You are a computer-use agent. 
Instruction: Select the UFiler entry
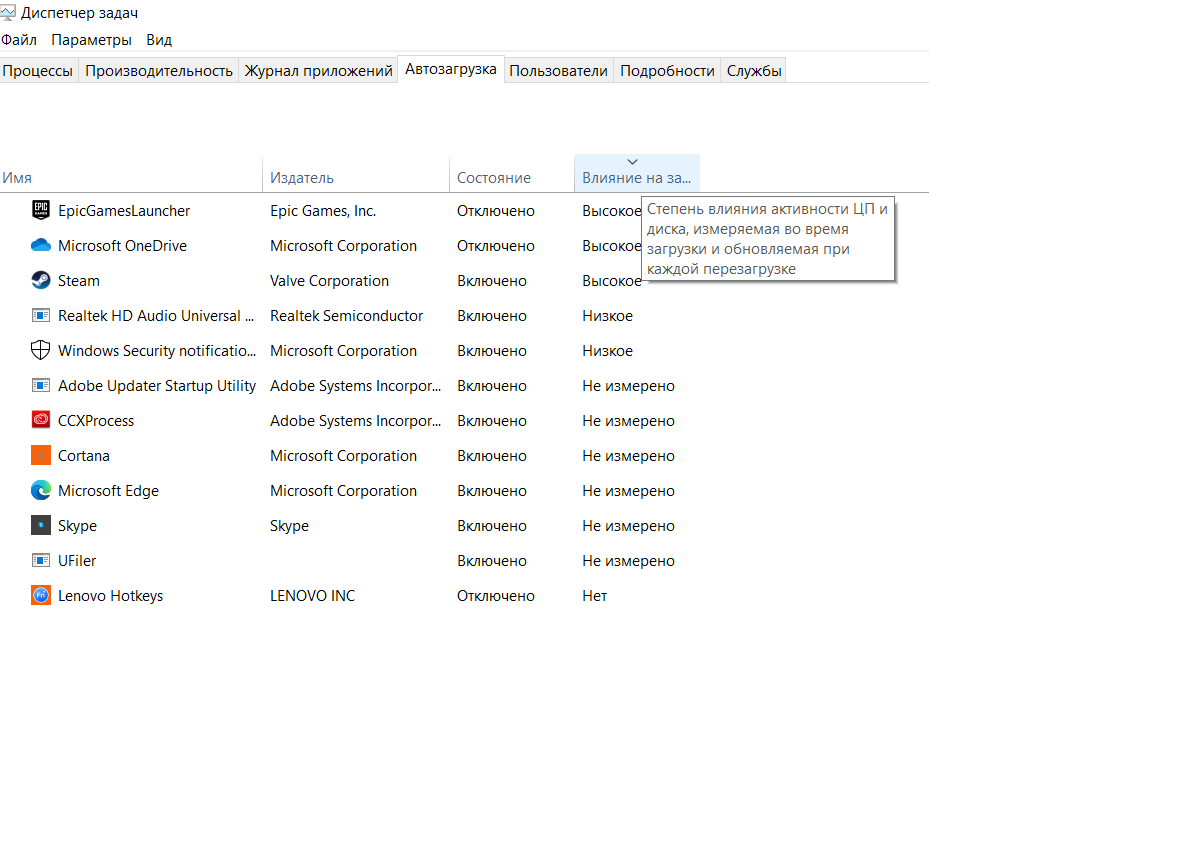point(77,561)
